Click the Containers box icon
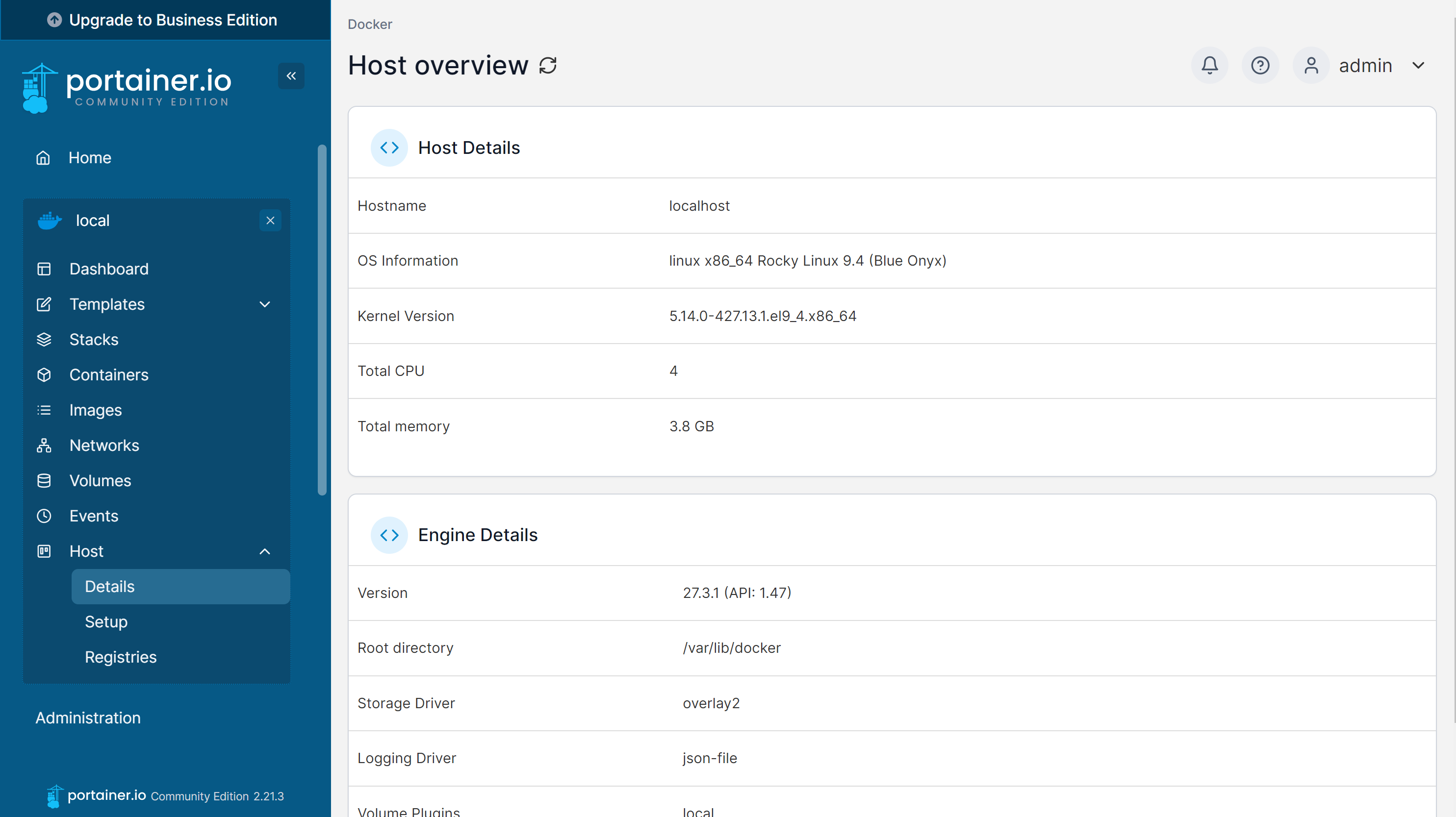Screen dimensions: 1456x817 click(44, 374)
